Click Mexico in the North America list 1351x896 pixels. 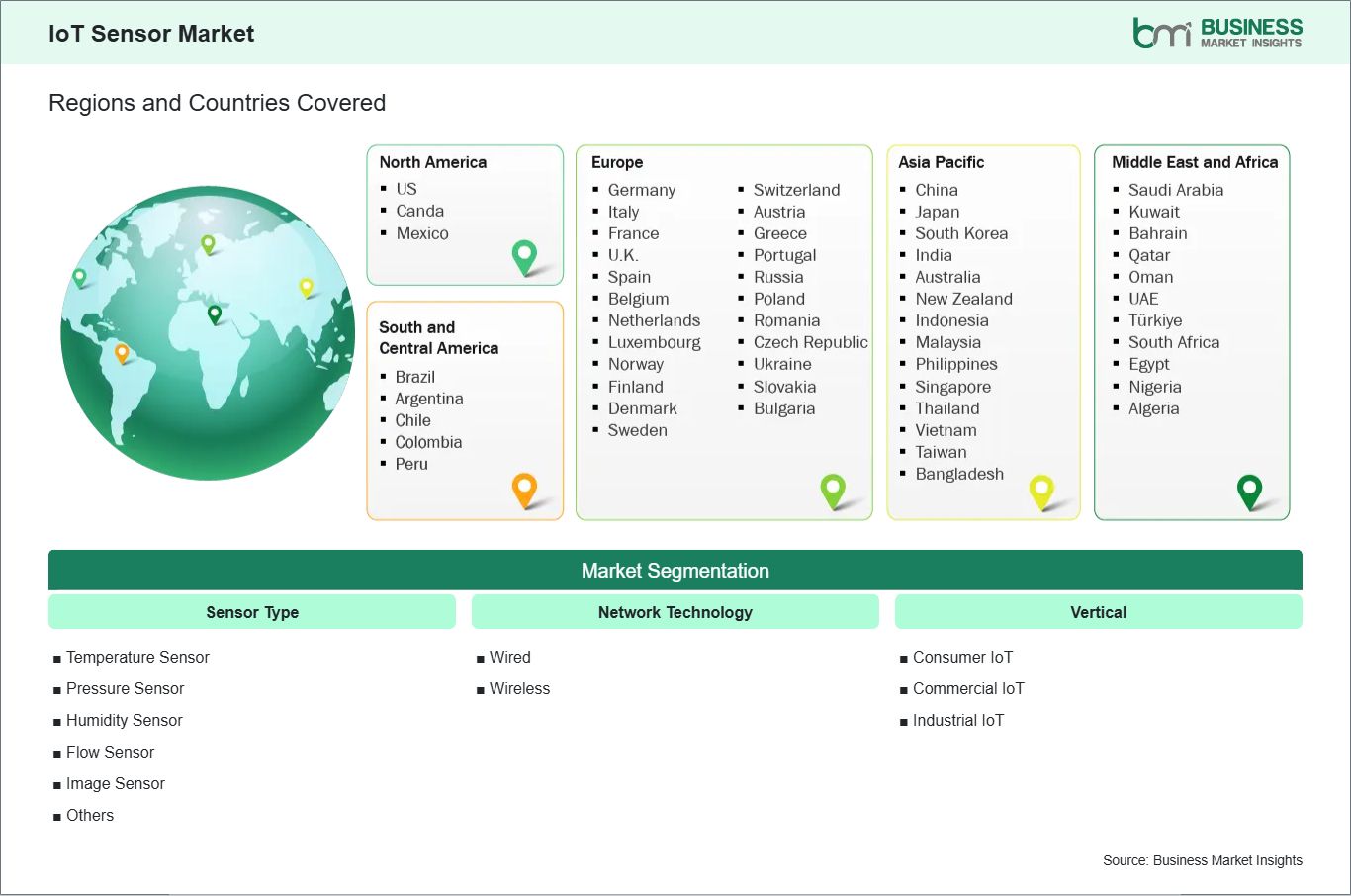coord(422,233)
